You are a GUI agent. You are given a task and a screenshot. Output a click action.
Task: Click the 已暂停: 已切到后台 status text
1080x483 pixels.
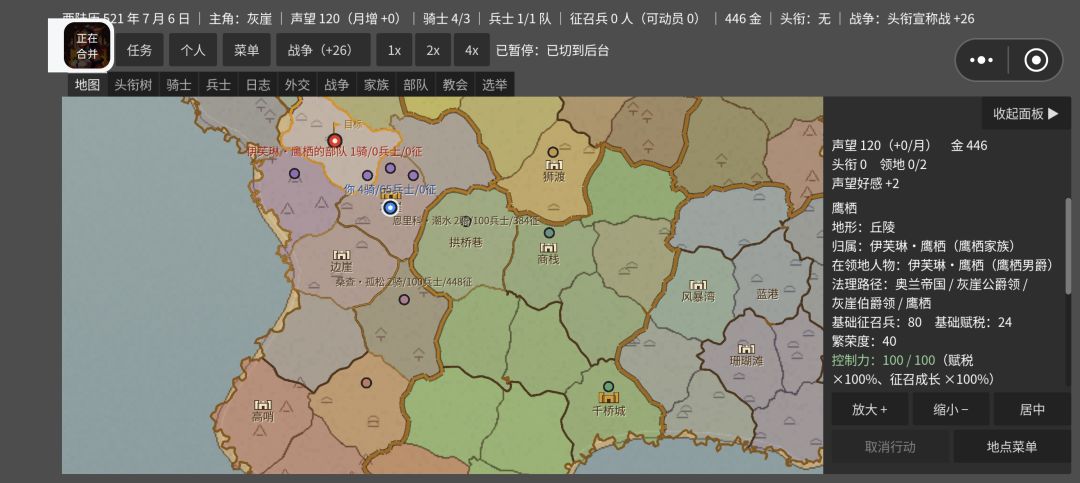(x=552, y=50)
